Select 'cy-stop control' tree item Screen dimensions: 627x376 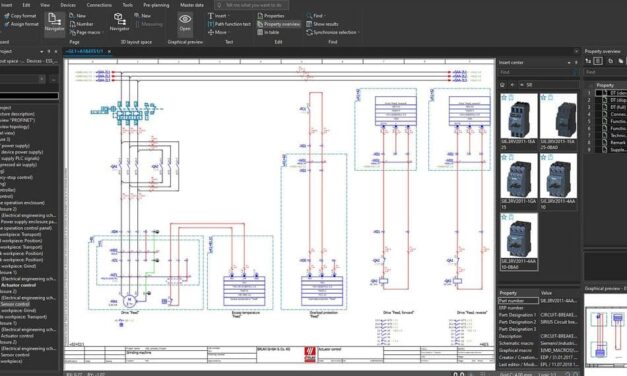coord(16,177)
